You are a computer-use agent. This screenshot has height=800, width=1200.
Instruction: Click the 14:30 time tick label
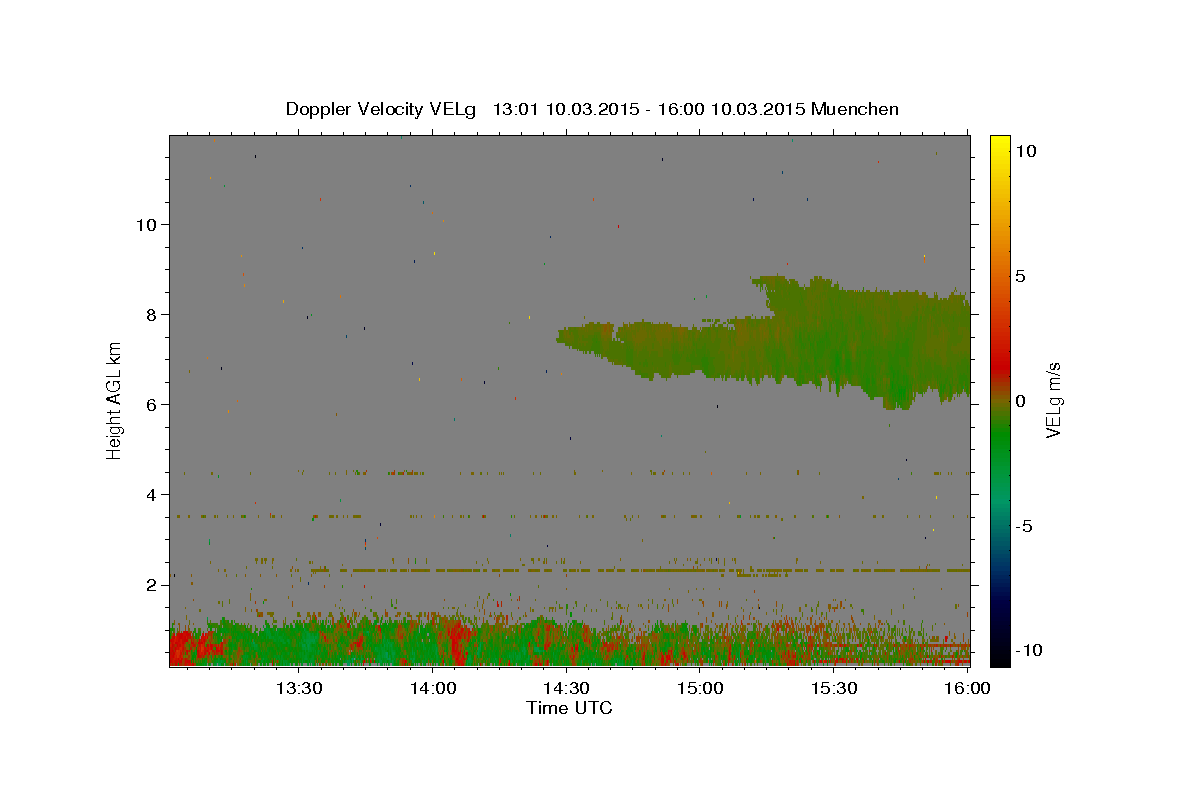tap(566, 688)
